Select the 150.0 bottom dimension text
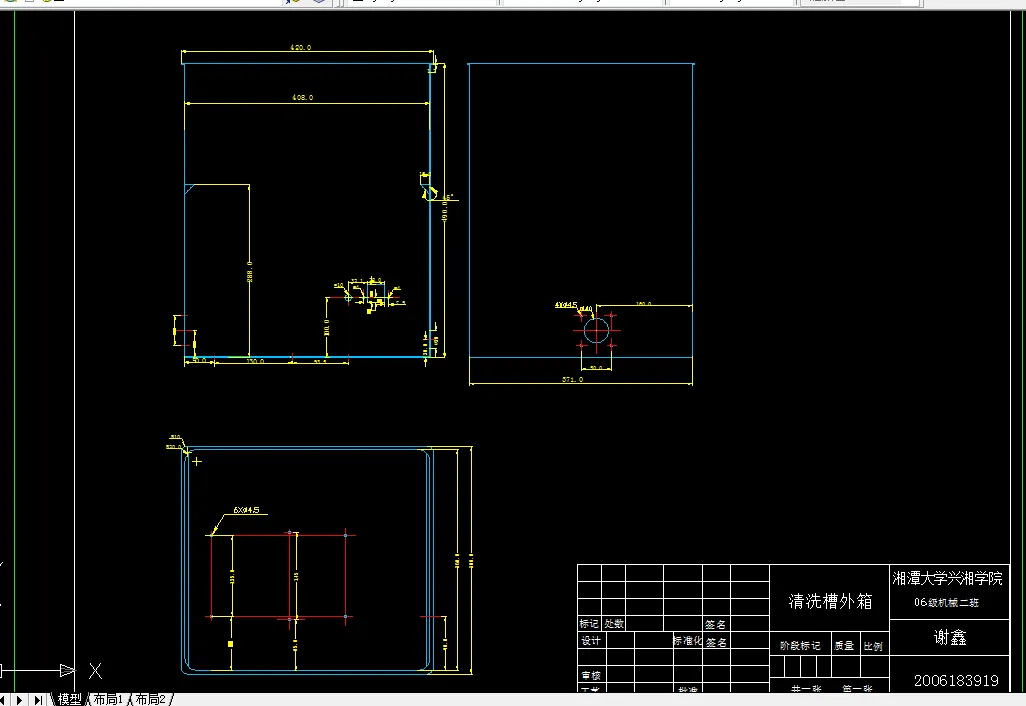1026x706 pixels. pyautogui.click(x=255, y=361)
